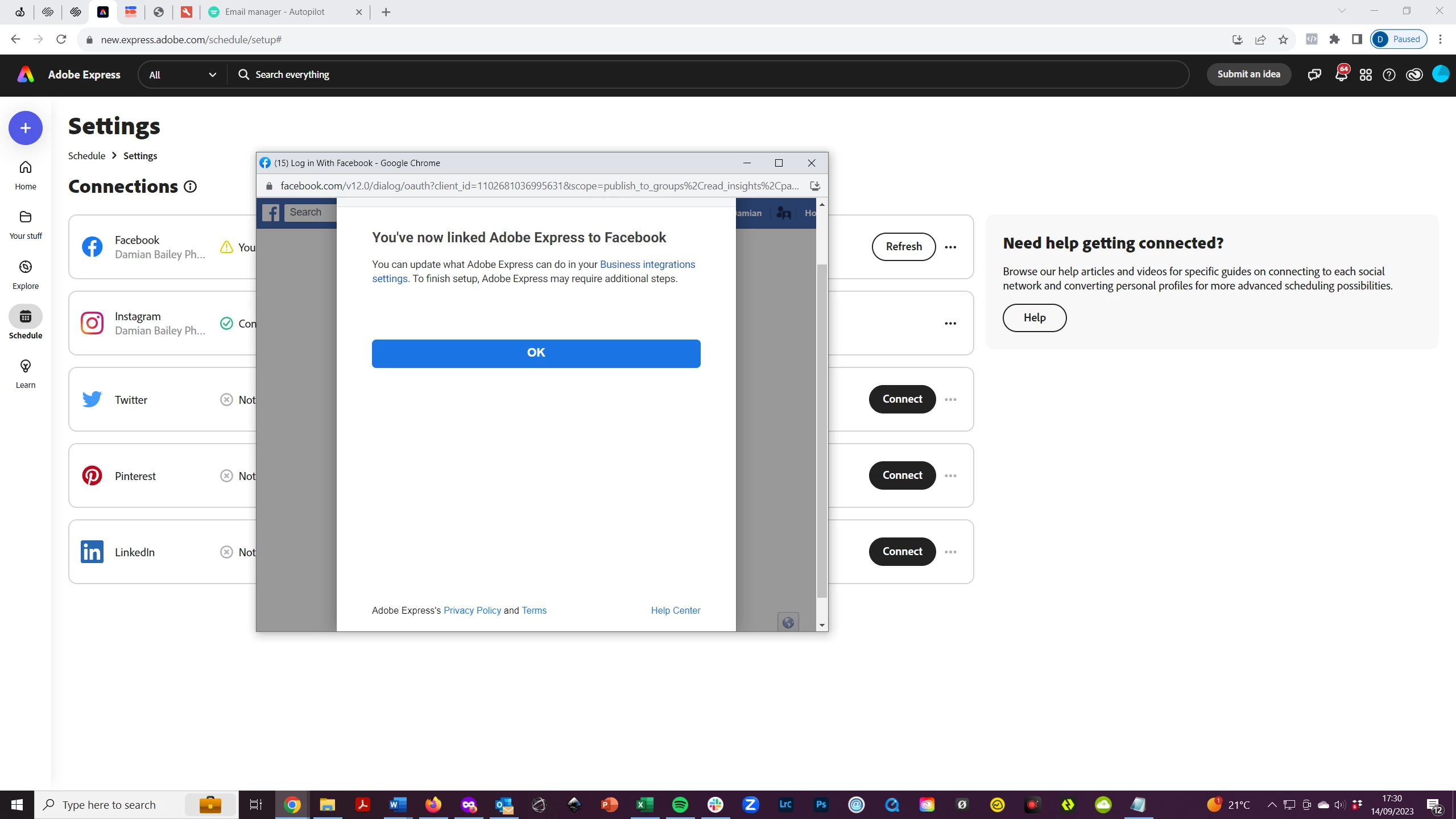Screen dimensions: 1456x819
Task: Open Creative Cloud icon in header
Action: pyautogui.click(x=1414, y=75)
